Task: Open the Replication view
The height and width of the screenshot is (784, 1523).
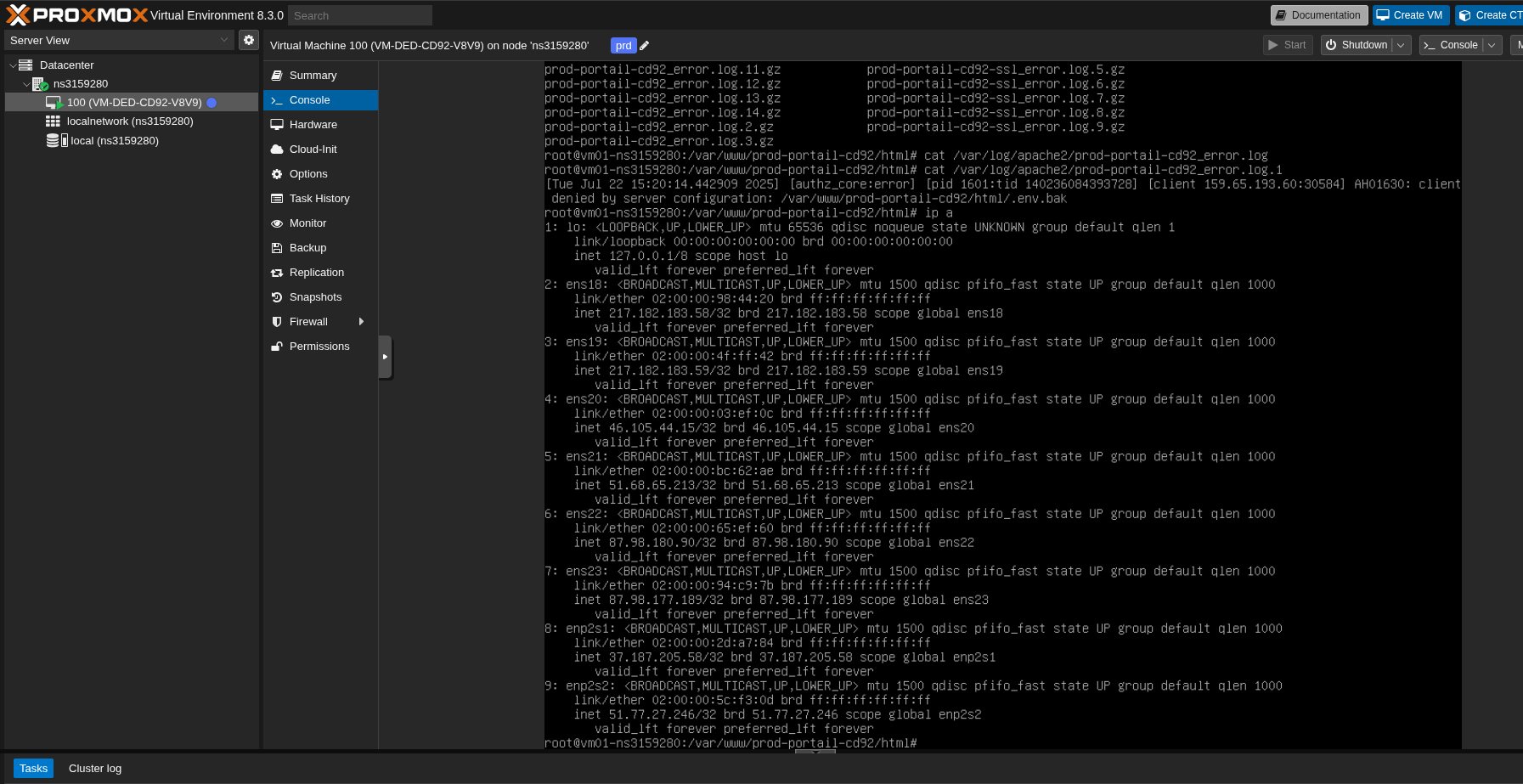Action: pos(317,272)
